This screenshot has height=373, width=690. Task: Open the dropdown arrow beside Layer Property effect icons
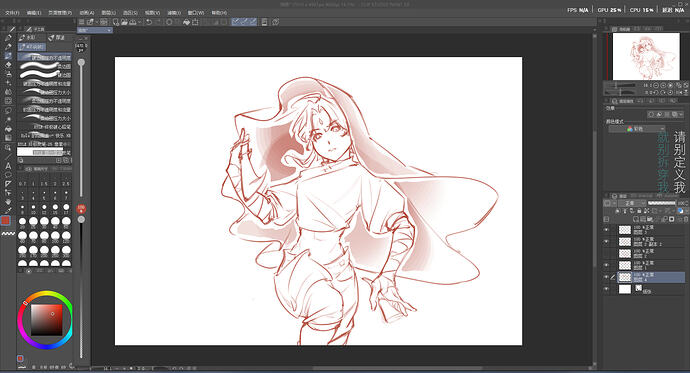coord(681,114)
